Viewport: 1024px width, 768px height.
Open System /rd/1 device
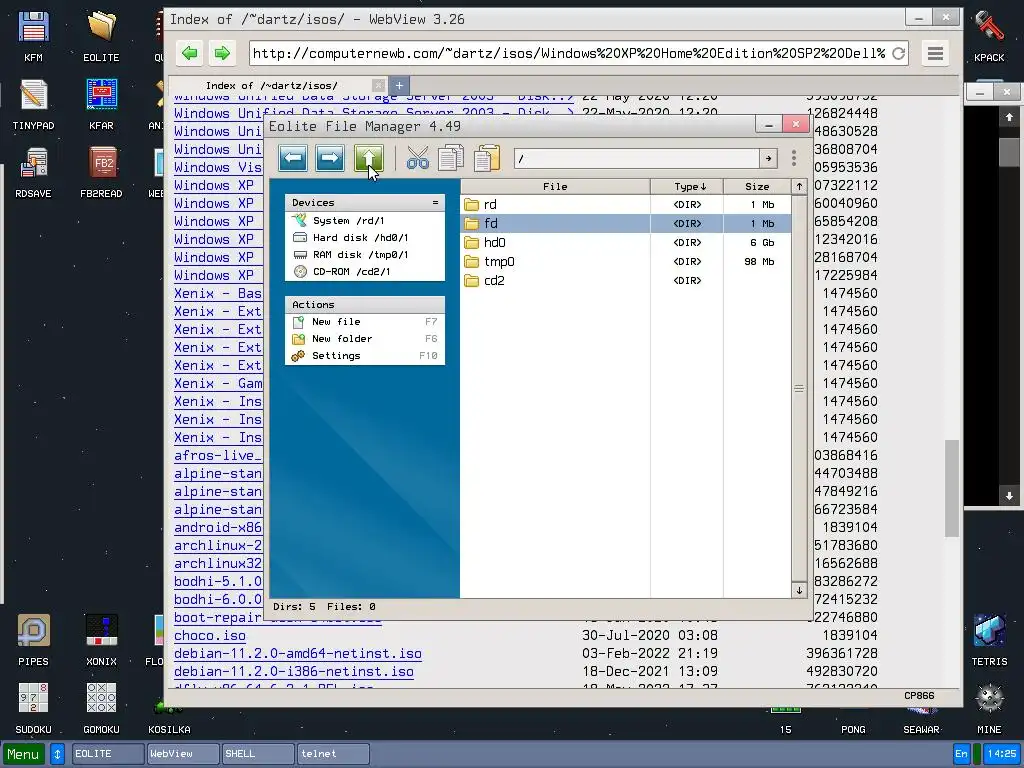point(365,221)
